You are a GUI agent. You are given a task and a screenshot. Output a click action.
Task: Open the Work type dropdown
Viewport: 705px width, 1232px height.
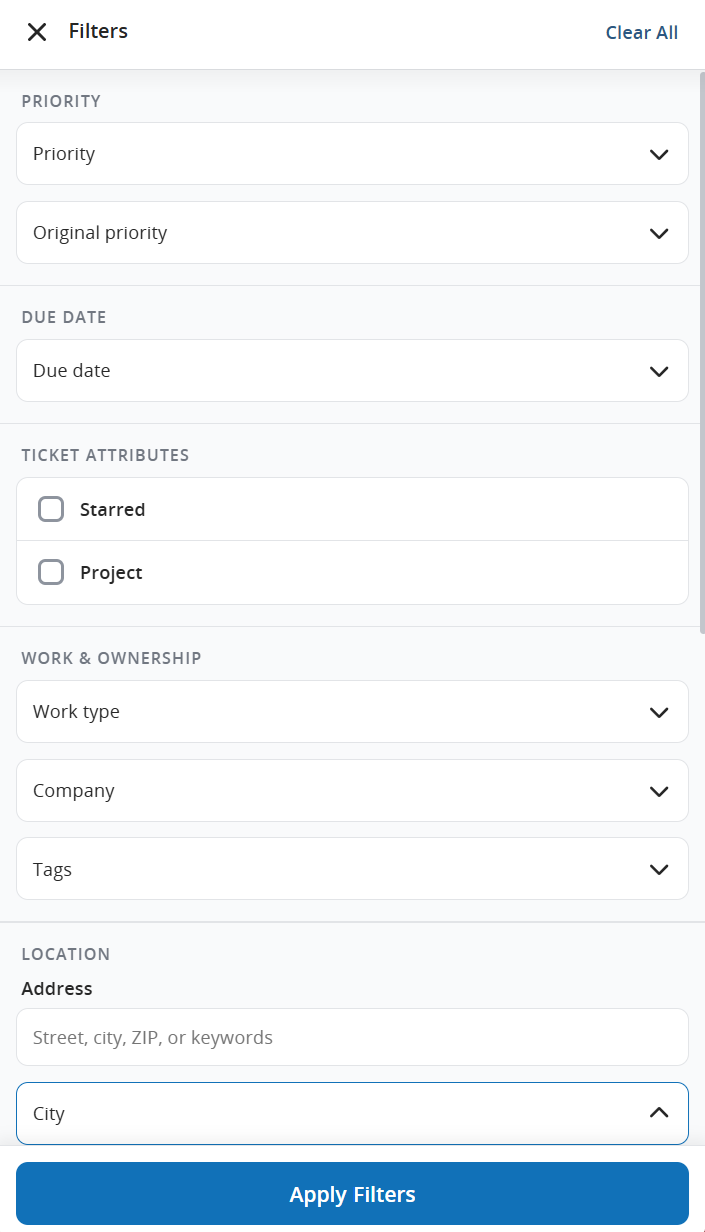[x=352, y=712]
